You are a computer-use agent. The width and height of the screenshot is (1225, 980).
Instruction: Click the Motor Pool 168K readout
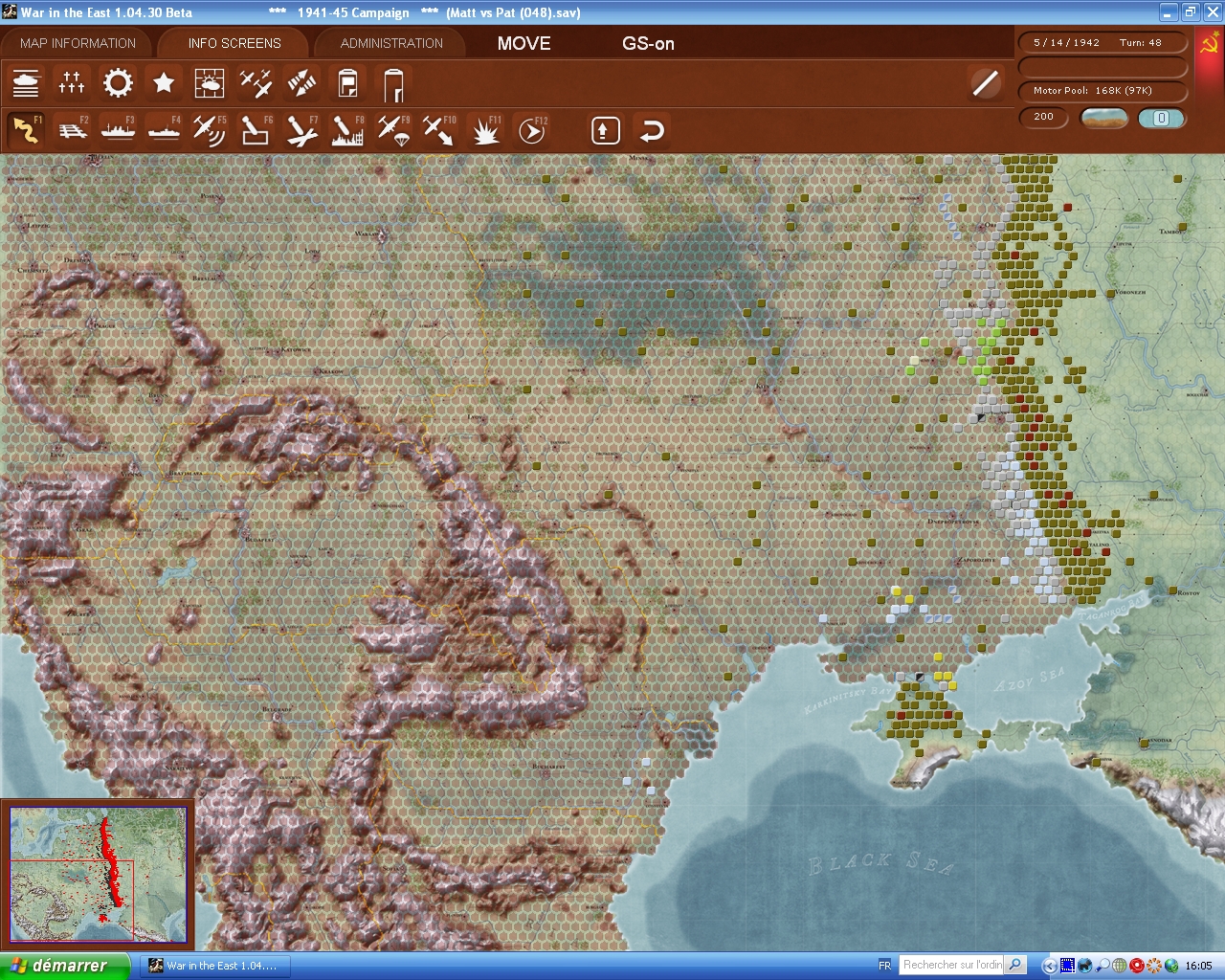1103,90
